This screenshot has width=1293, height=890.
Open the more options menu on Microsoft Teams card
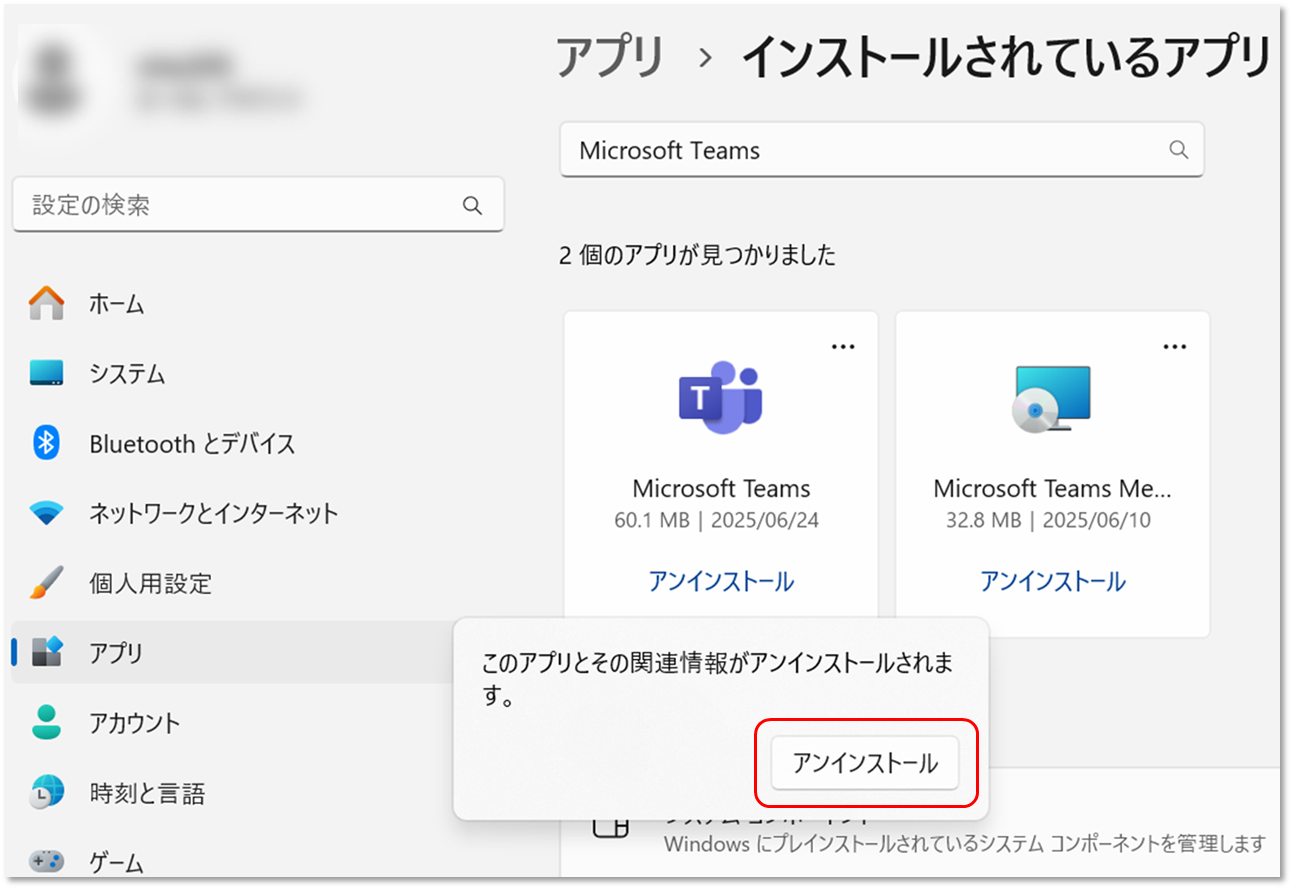pos(843,346)
